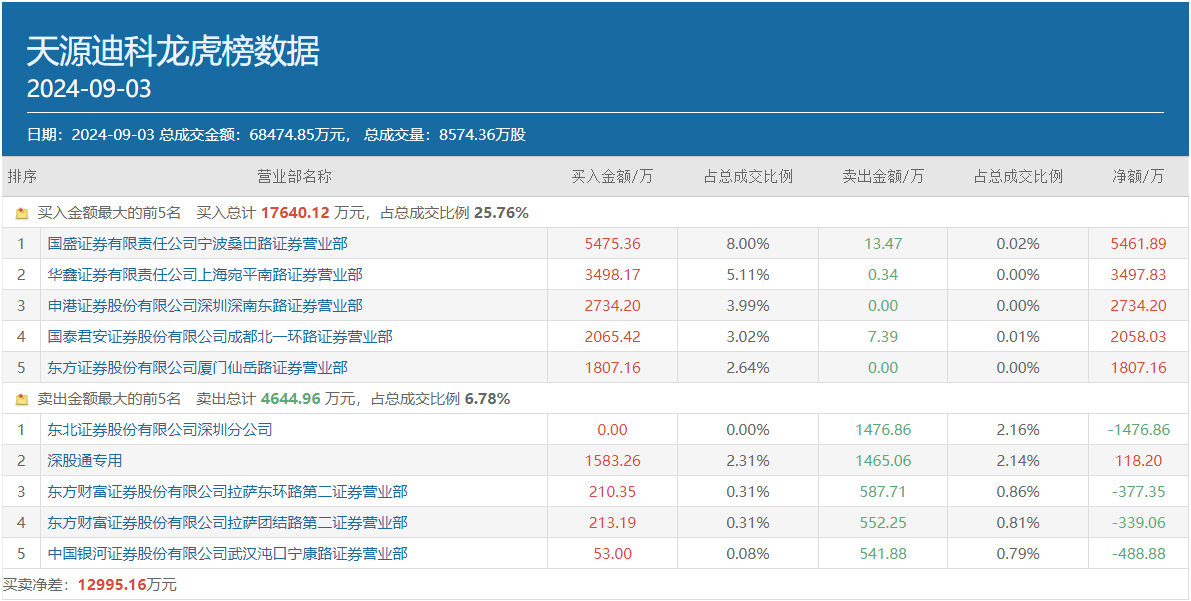Click the 买入金额/万 column header

pyautogui.click(x=612, y=176)
